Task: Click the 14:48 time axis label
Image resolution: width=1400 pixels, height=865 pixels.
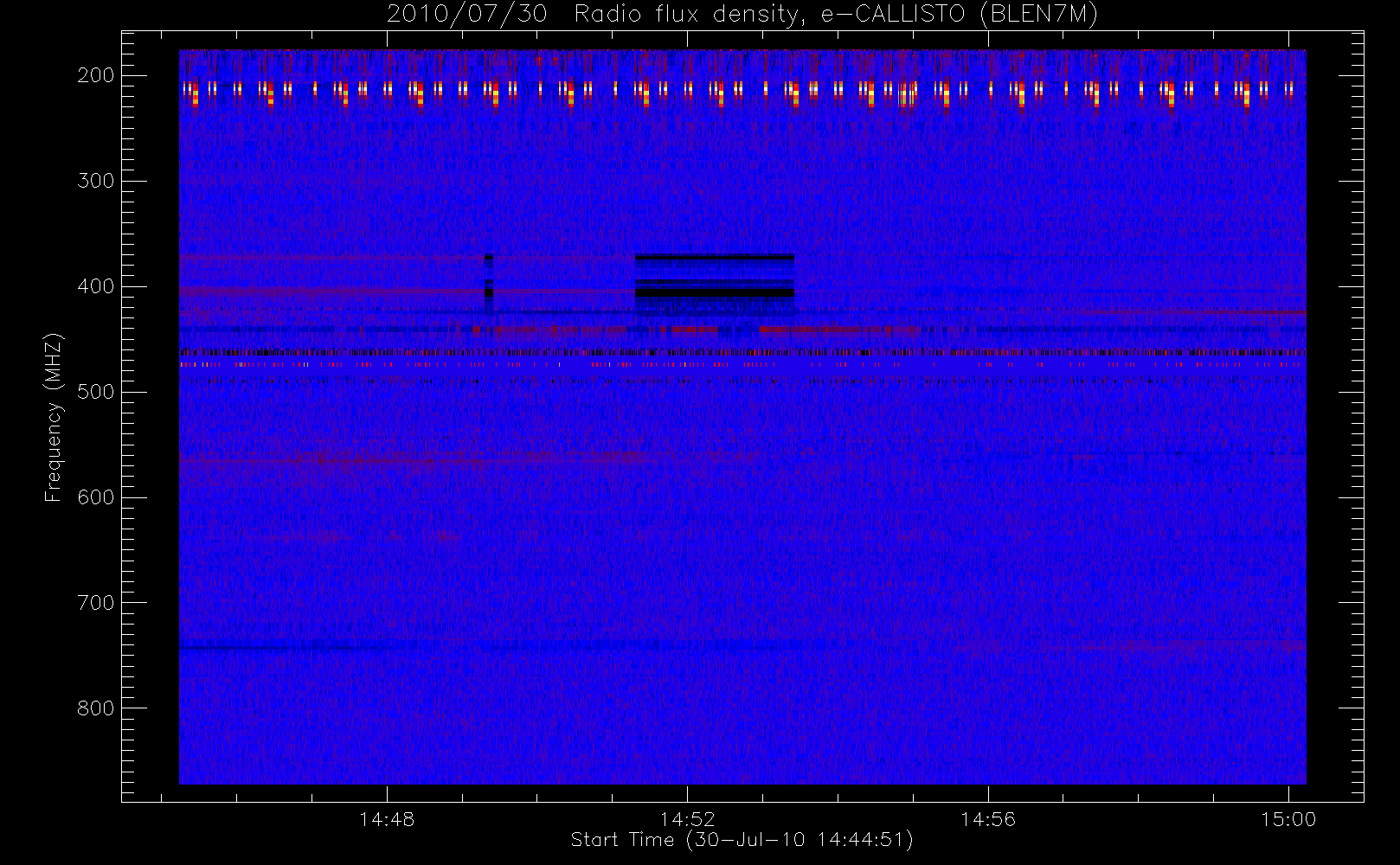Action: coord(387,819)
